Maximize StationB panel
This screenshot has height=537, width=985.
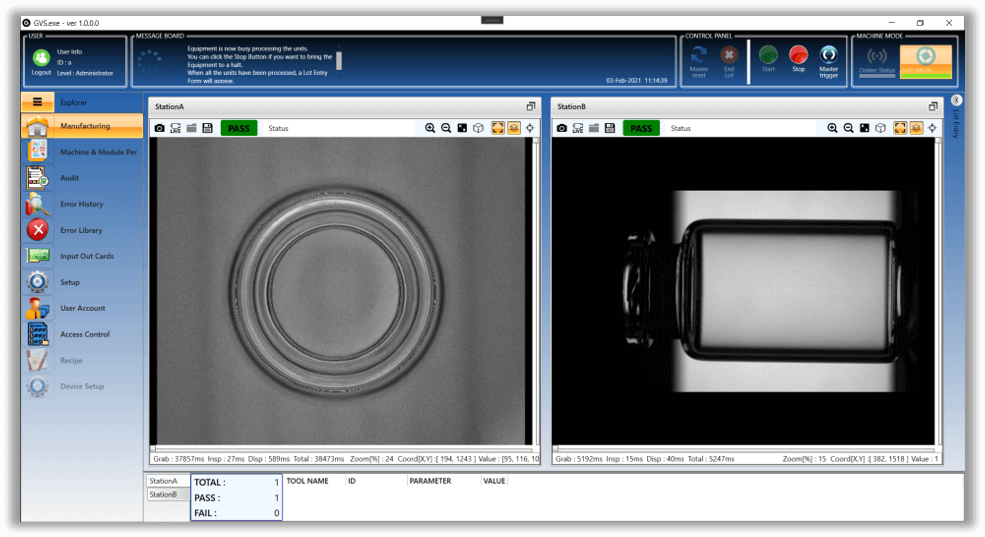[x=933, y=106]
